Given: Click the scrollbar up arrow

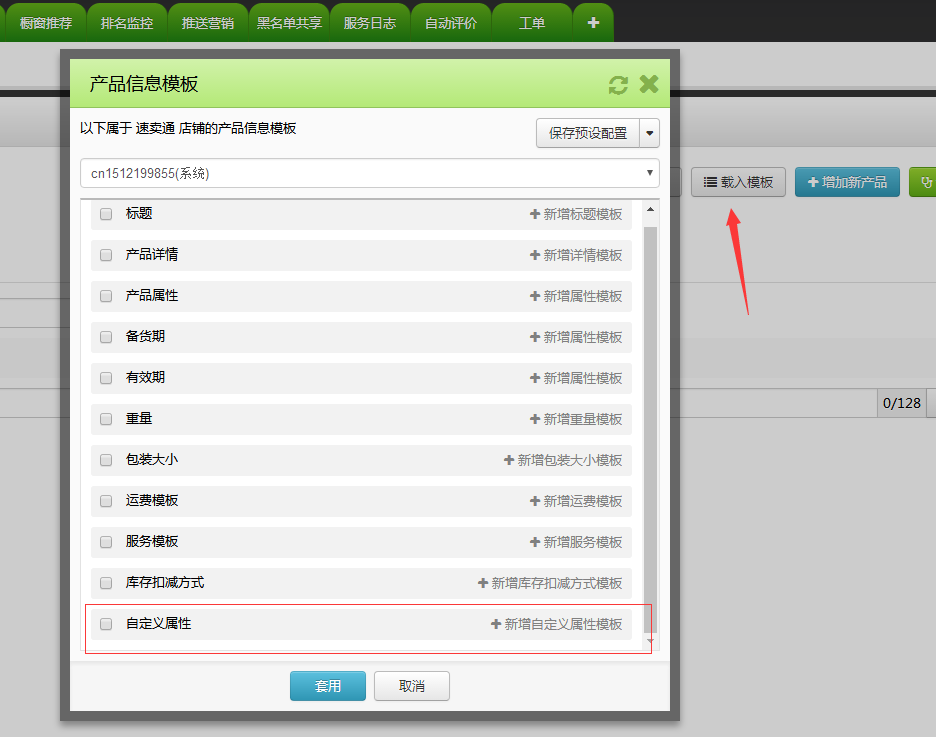Looking at the screenshot, I should pos(650,209).
